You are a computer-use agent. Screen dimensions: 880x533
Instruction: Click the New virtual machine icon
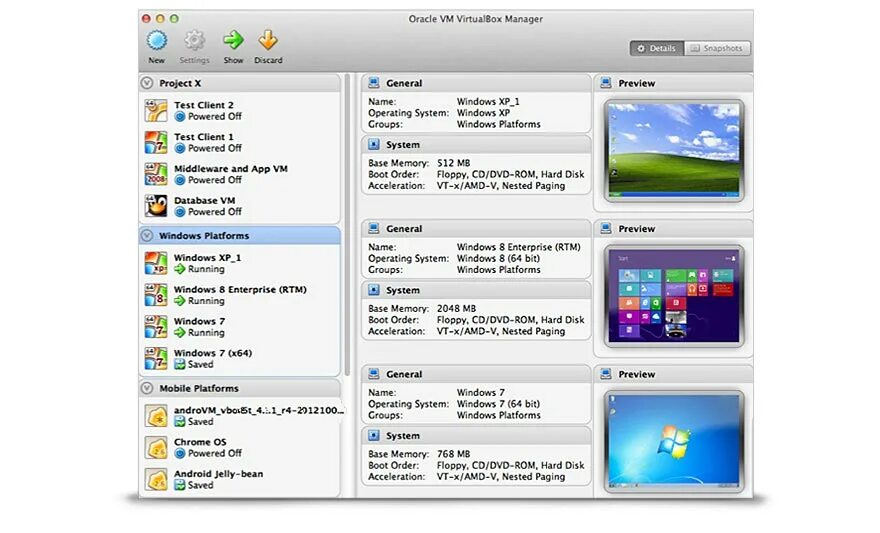coord(157,40)
